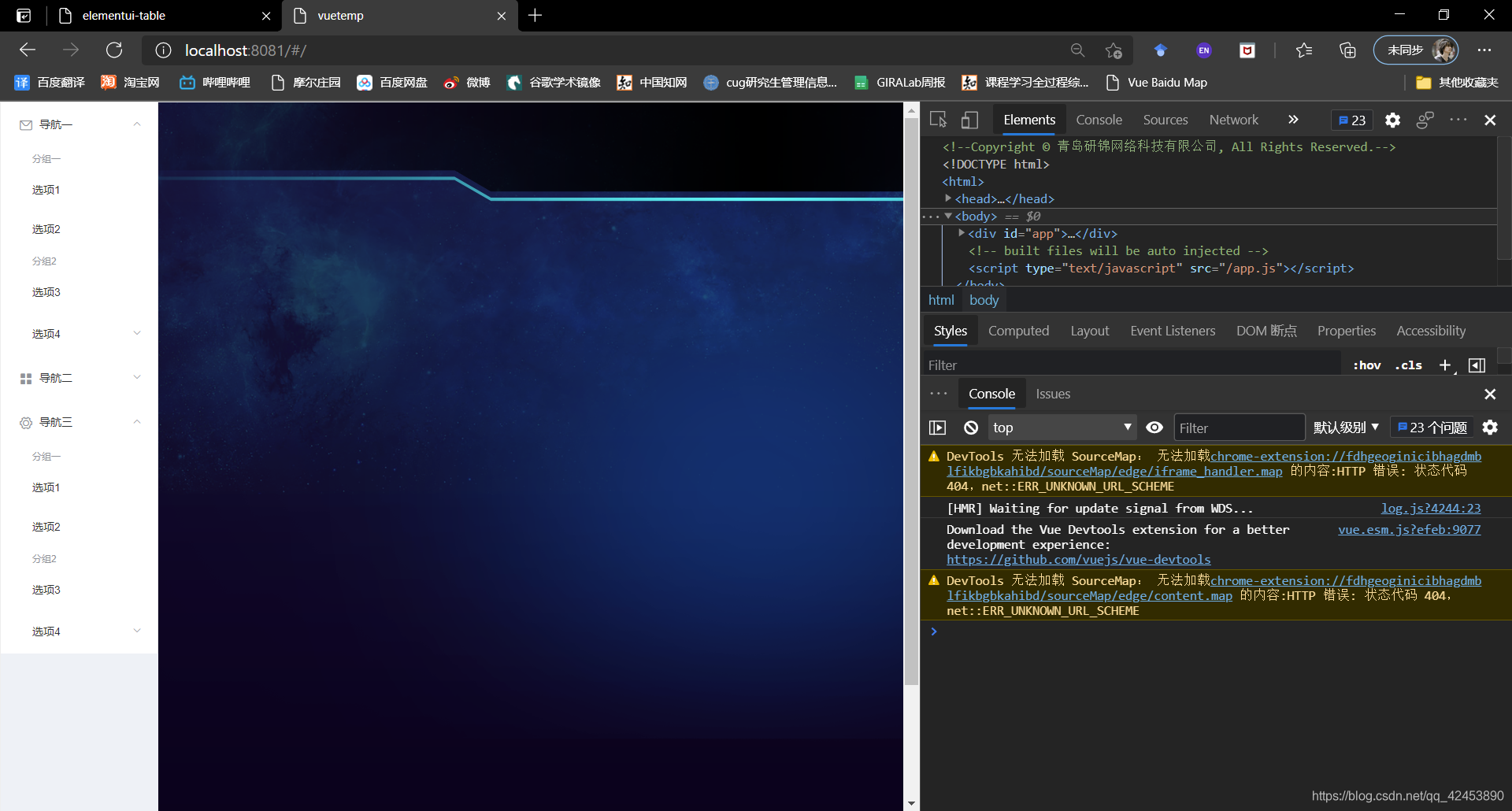
Task: Collapse the 导航三 navigation menu
Action: (80, 422)
